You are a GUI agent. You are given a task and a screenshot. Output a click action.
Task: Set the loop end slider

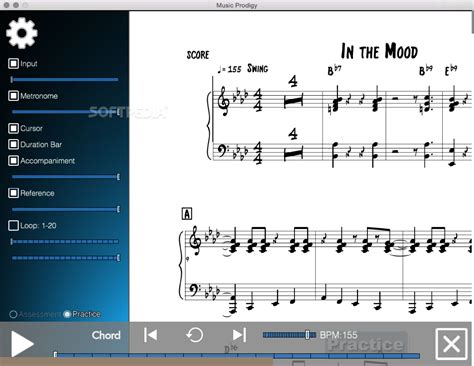coord(65,258)
